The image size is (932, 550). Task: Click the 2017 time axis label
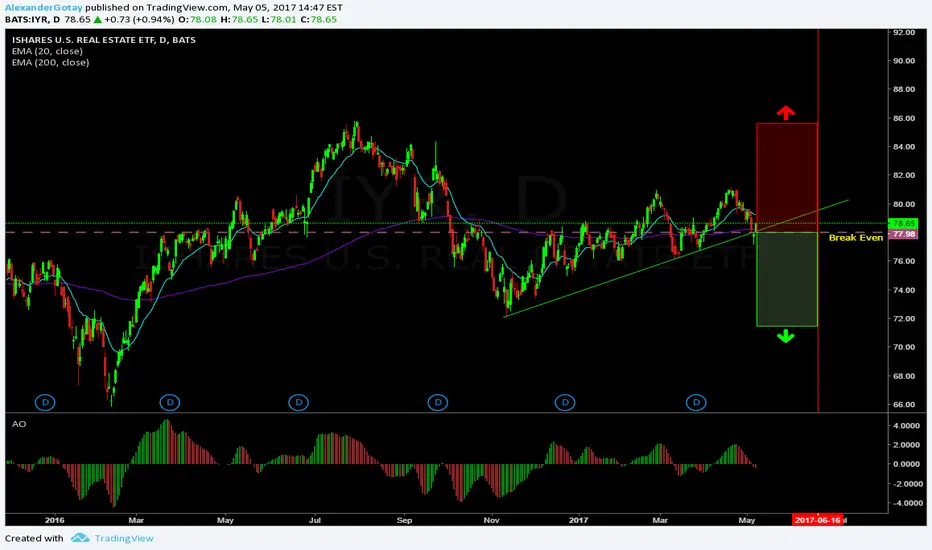578,520
